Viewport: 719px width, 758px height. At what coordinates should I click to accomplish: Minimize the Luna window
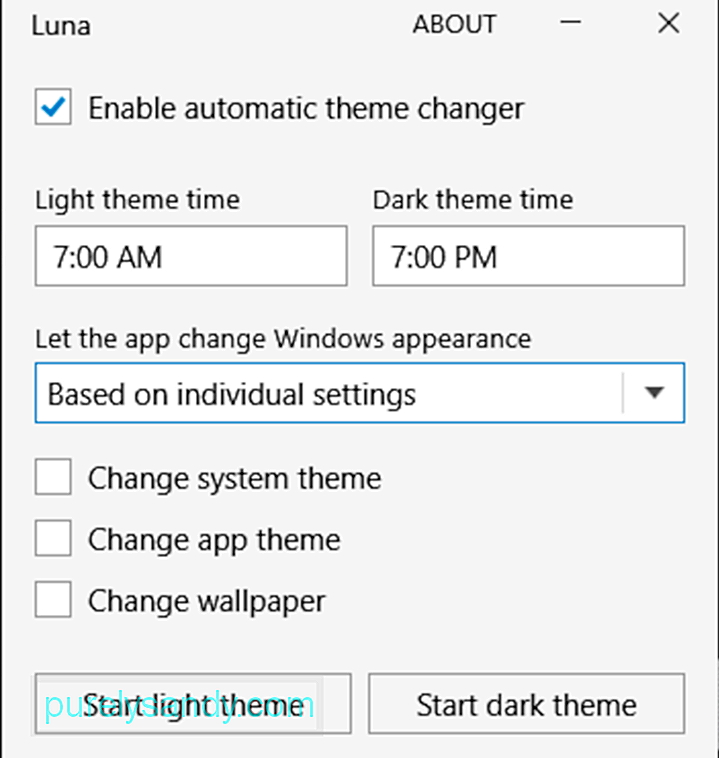[x=571, y=23]
